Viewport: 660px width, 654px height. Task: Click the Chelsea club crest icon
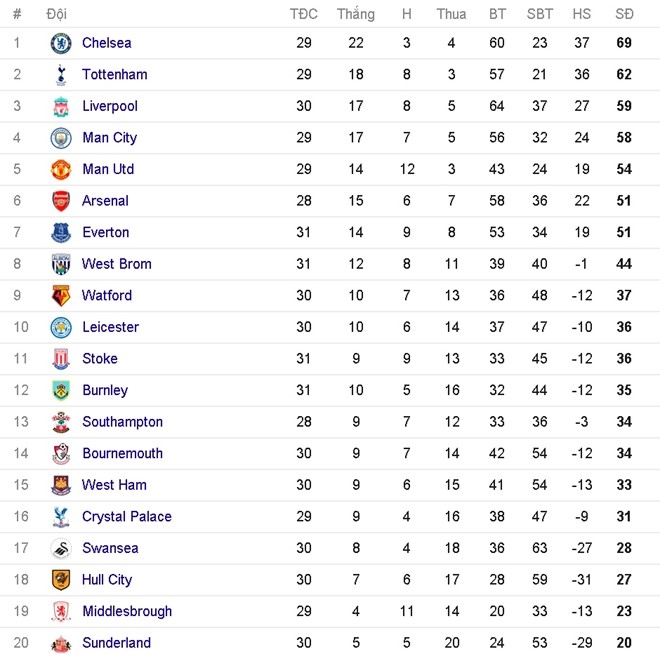(61, 43)
